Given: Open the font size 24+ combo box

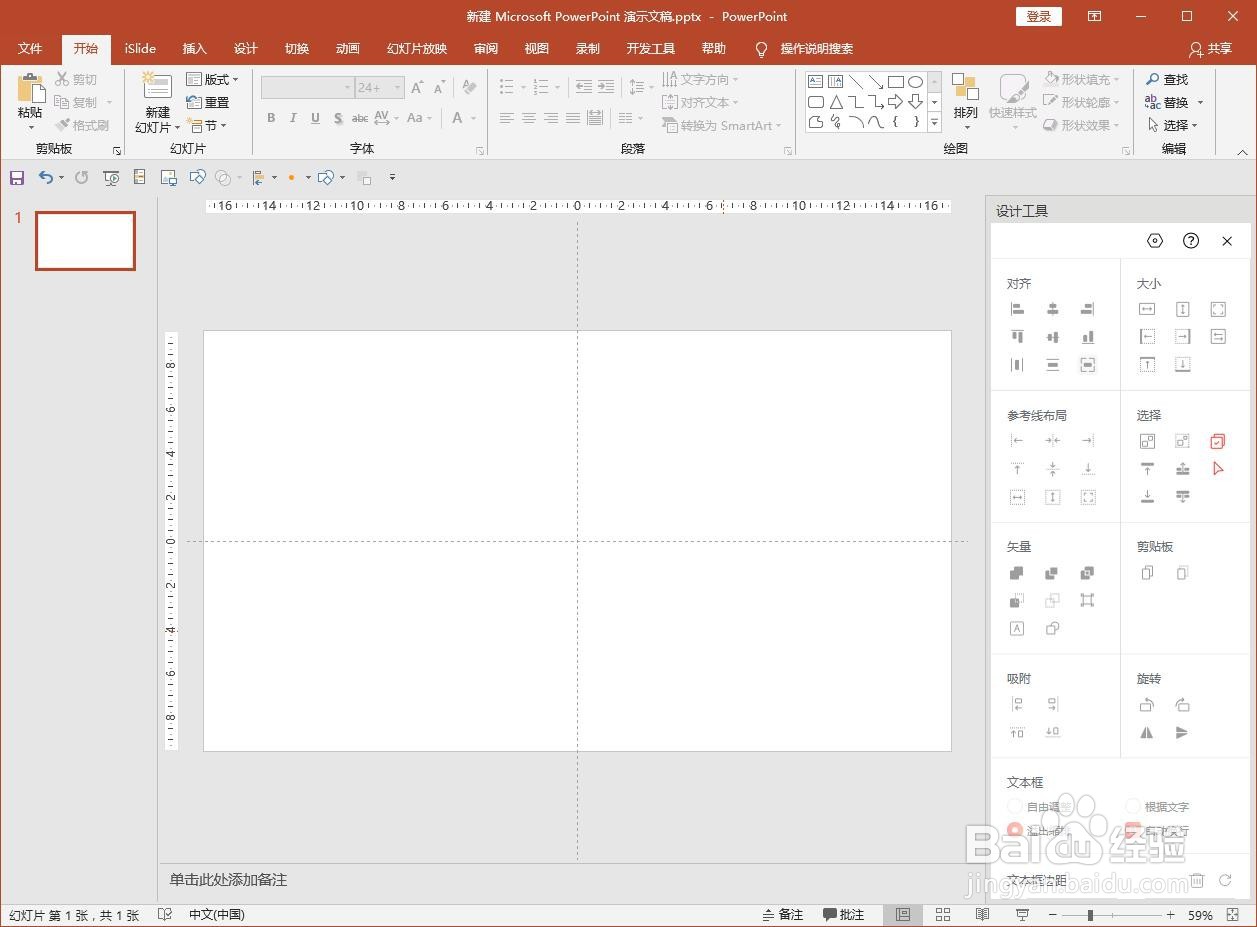Looking at the screenshot, I should point(380,87).
